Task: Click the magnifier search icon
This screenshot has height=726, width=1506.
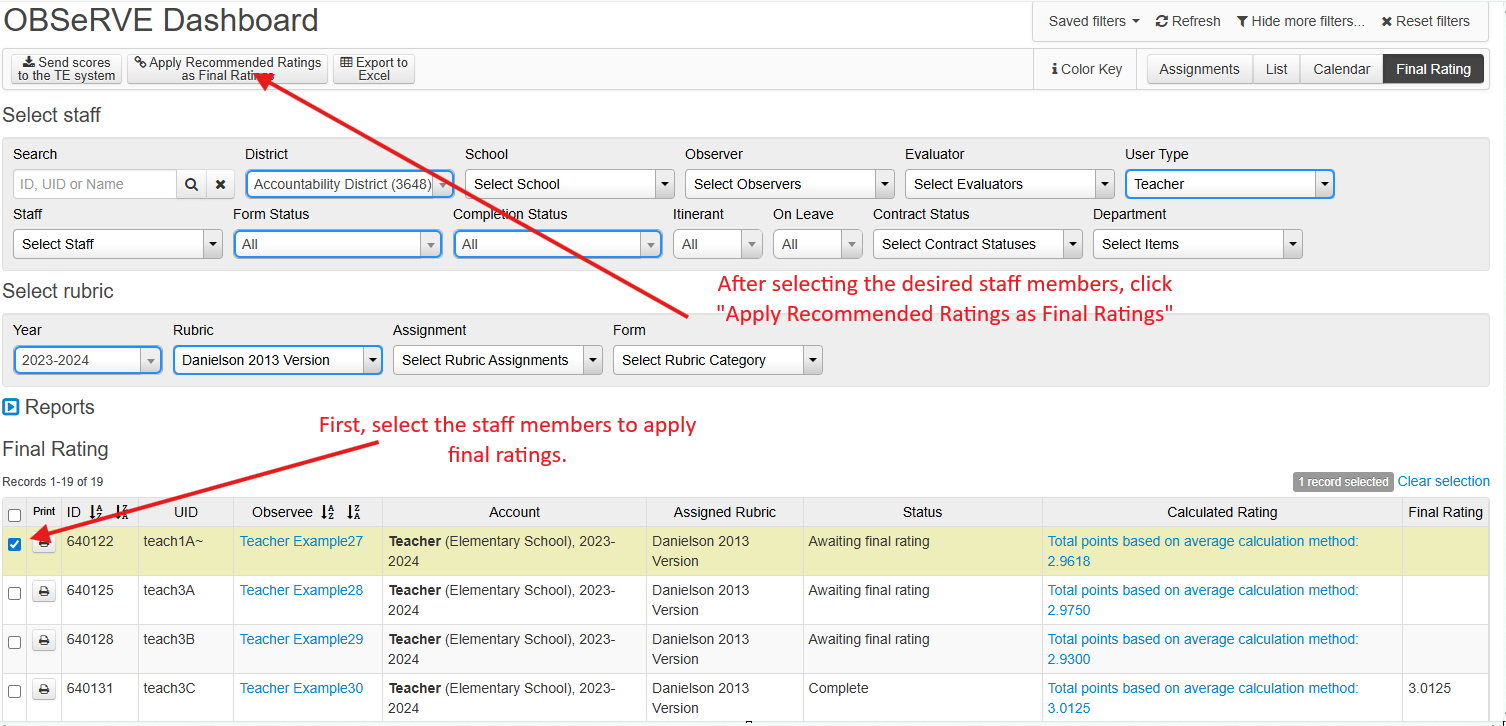Action: (x=191, y=184)
